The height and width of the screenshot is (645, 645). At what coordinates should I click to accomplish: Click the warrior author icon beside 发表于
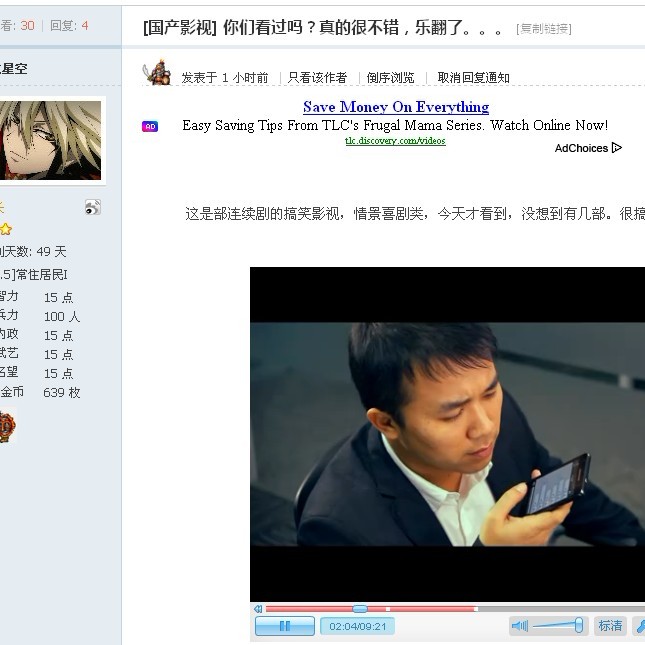click(157, 73)
